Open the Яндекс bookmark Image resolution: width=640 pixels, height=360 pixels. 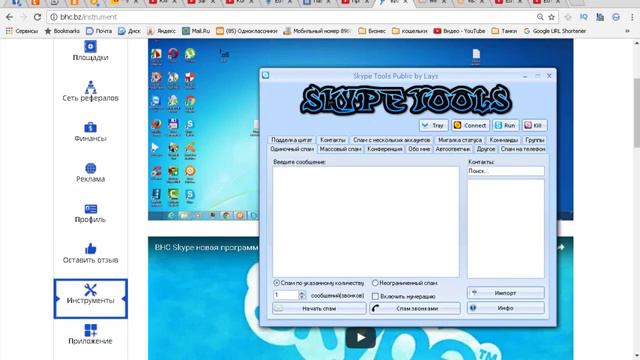pos(161,31)
